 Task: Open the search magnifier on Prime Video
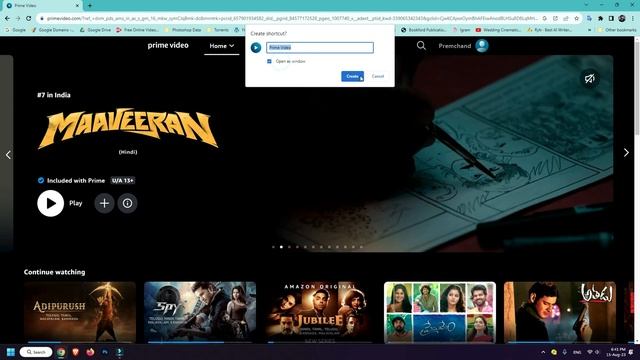pos(421,46)
